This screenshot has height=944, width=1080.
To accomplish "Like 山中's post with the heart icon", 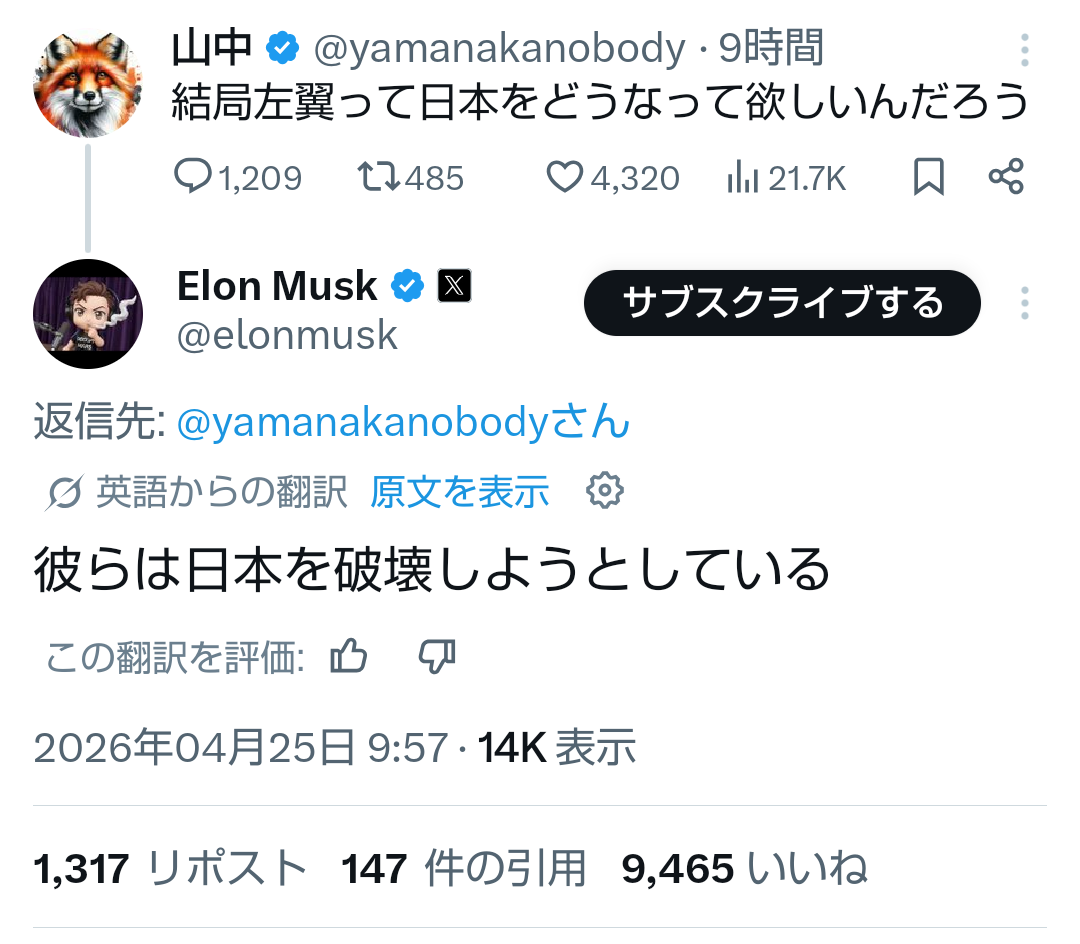I will 564,178.
